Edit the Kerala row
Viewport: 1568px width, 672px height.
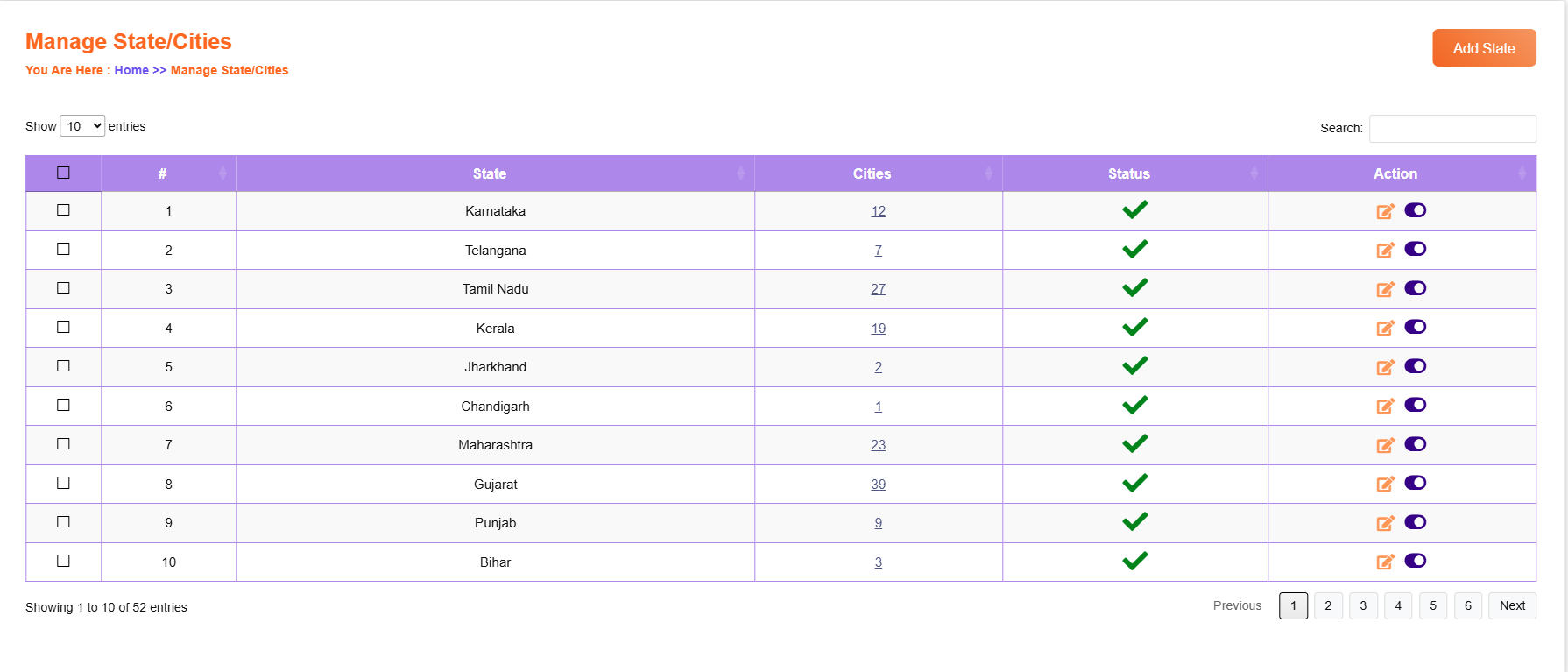[x=1385, y=328]
